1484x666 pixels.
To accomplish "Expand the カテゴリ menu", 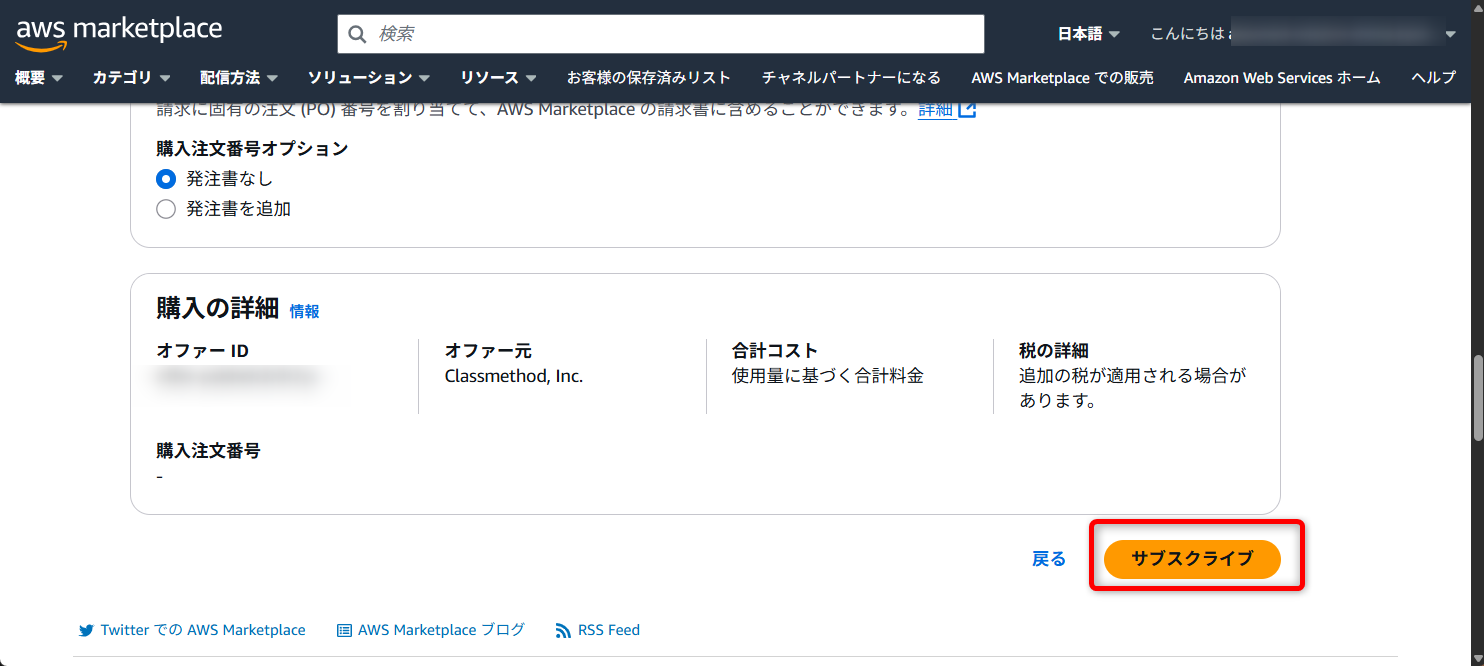I will click(x=131, y=77).
